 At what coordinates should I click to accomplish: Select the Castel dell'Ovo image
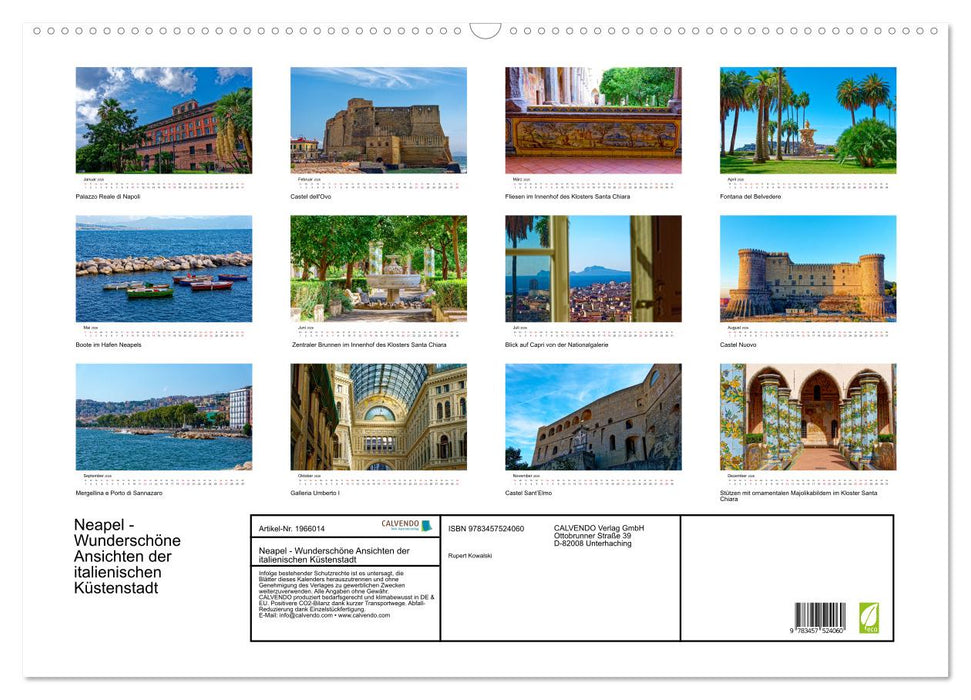click(378, 120)
